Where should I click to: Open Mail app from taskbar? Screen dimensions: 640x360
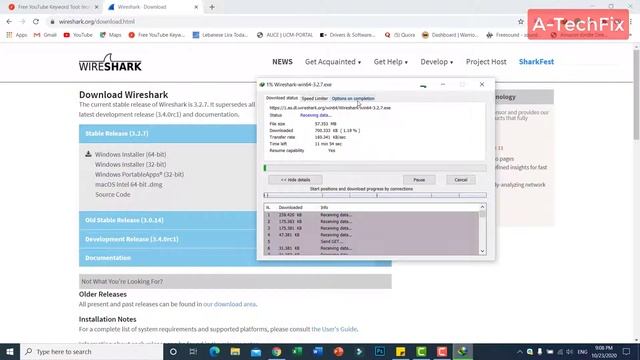point(256,351)
